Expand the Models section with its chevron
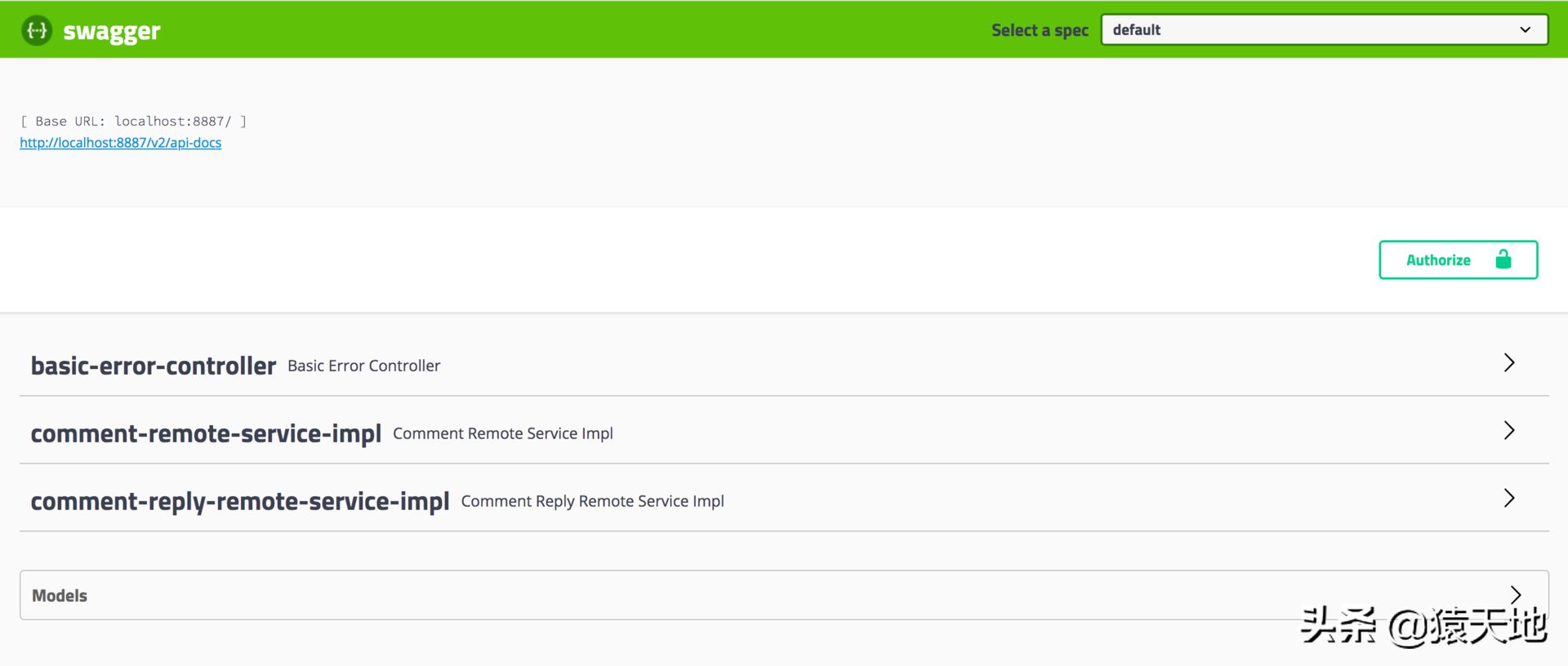The height and width of the screenshot is (666, 1568). coord(1516,595)
